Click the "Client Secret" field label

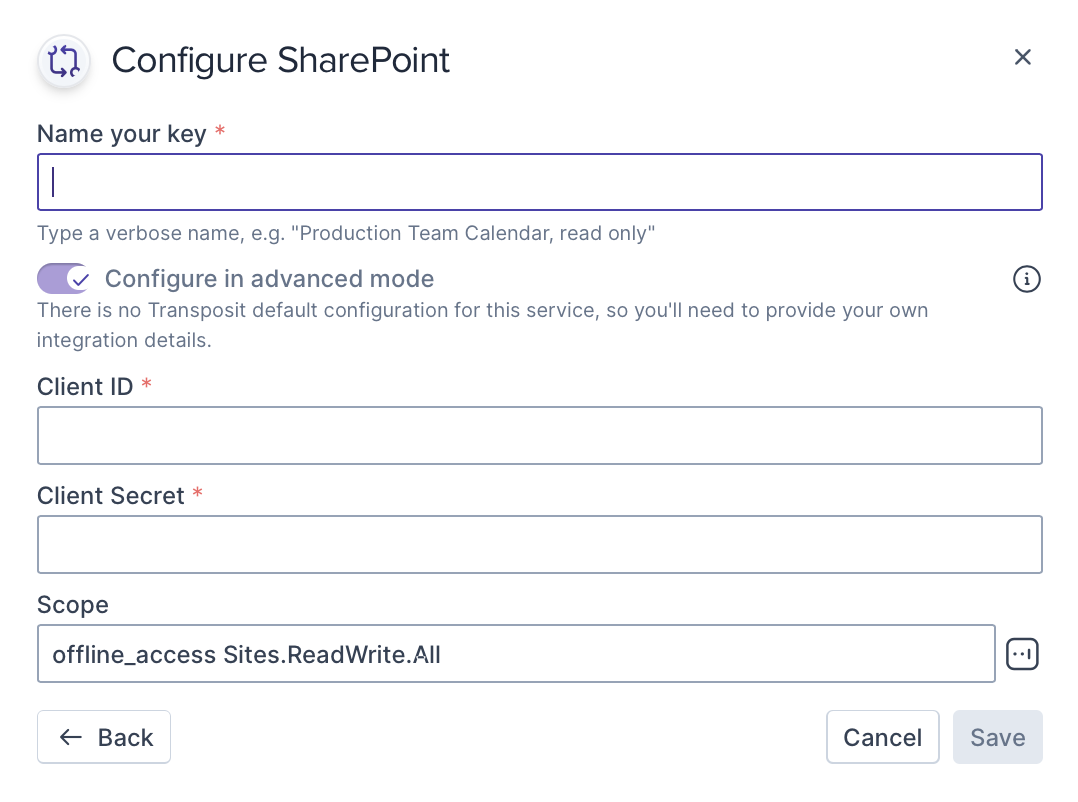tap(111, 495)
